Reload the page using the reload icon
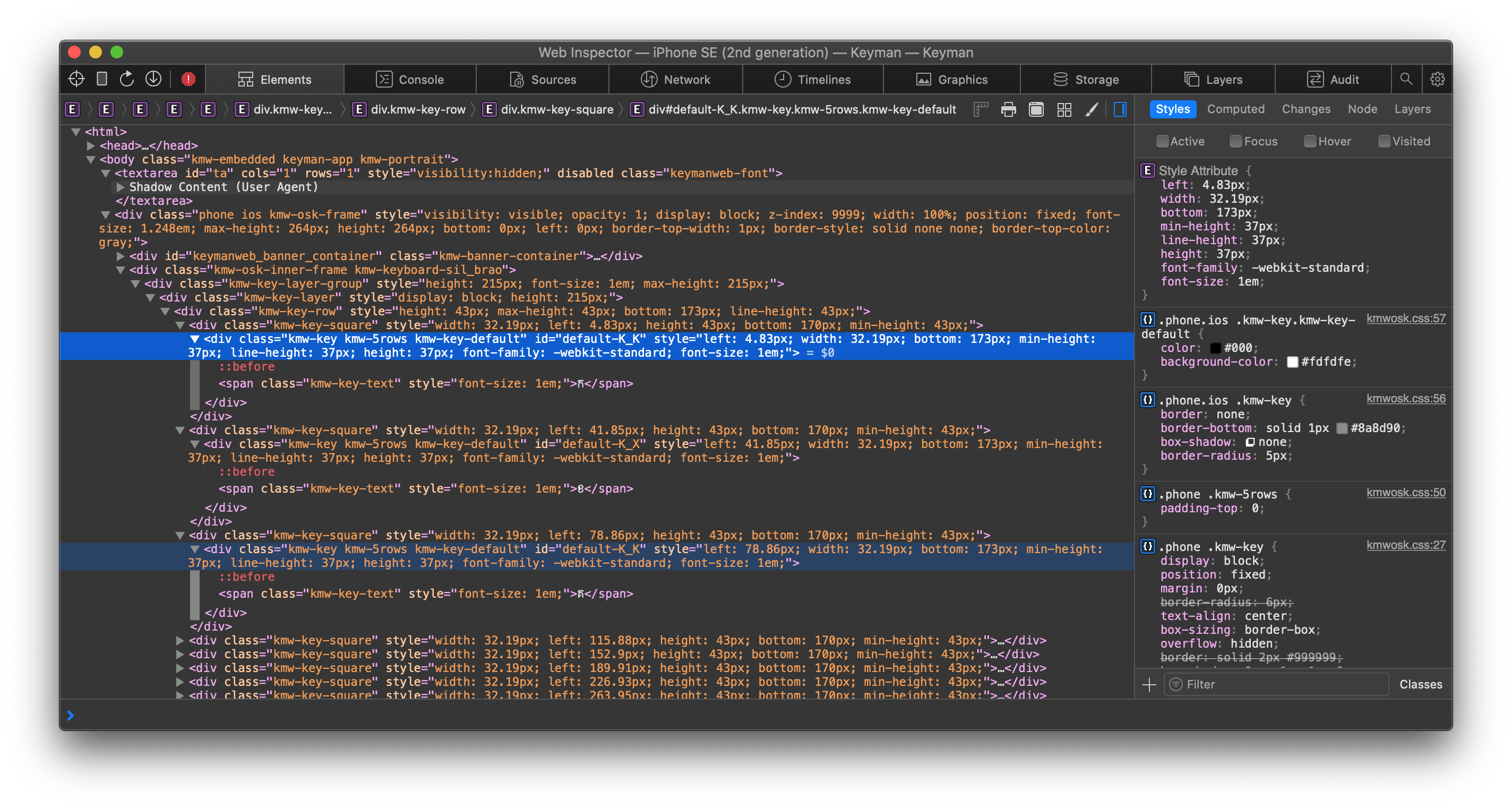 [x=127, y=79]
